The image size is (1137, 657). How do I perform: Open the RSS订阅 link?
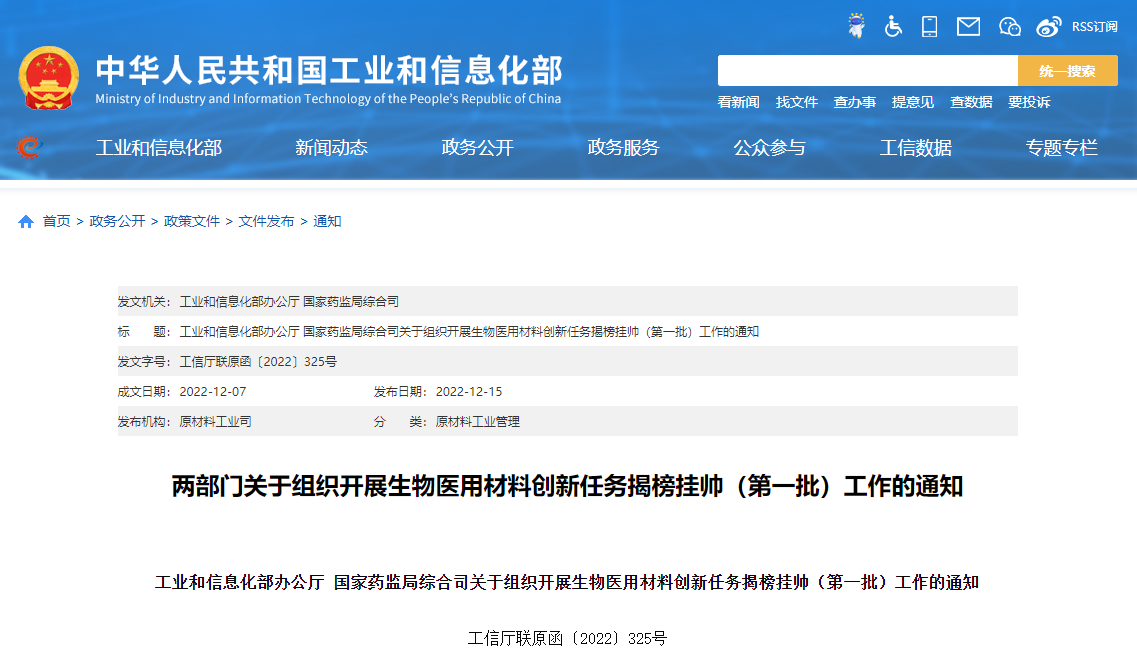(x=1095, y=27)
